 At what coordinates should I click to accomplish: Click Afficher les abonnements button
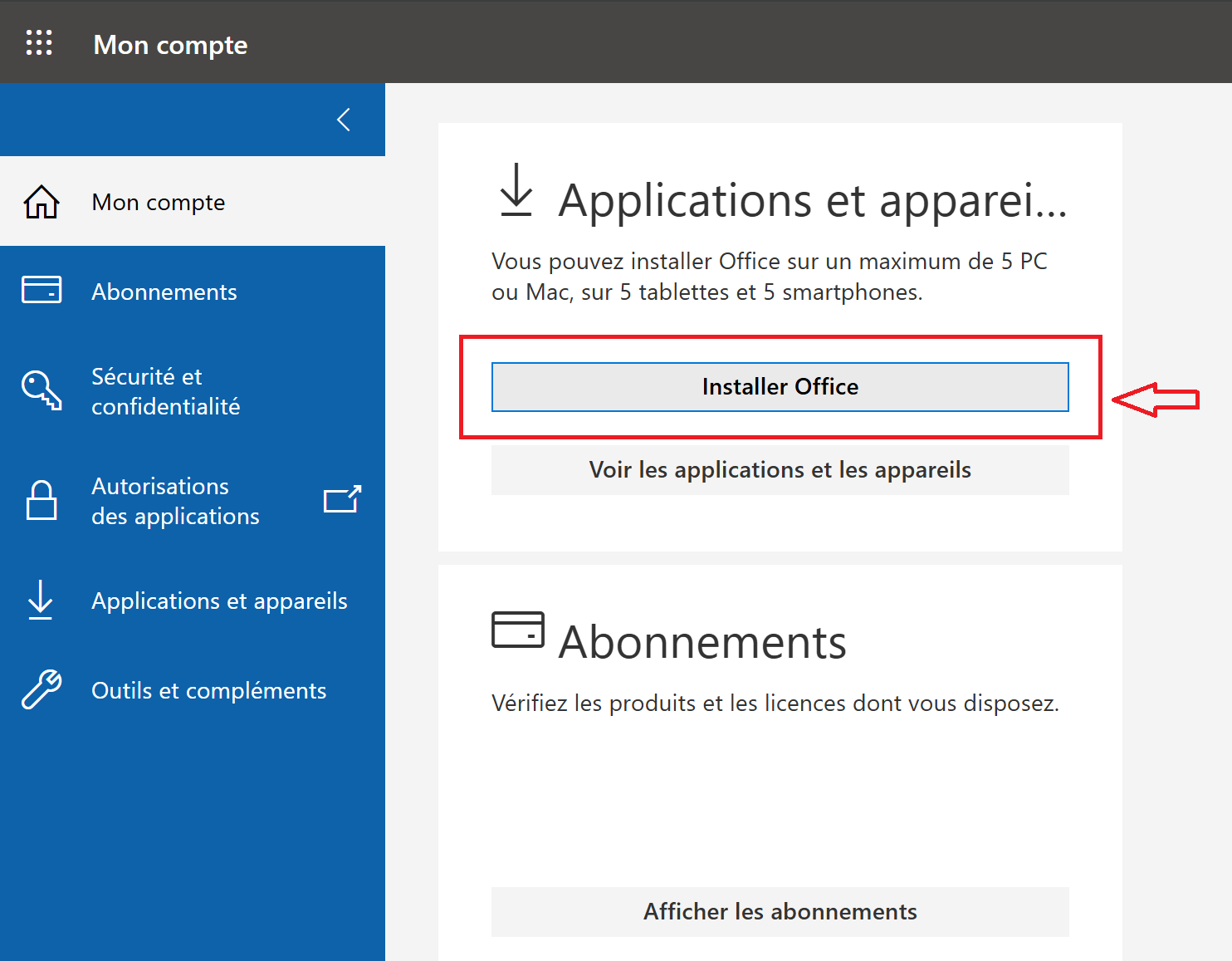(x=780, y=912)
